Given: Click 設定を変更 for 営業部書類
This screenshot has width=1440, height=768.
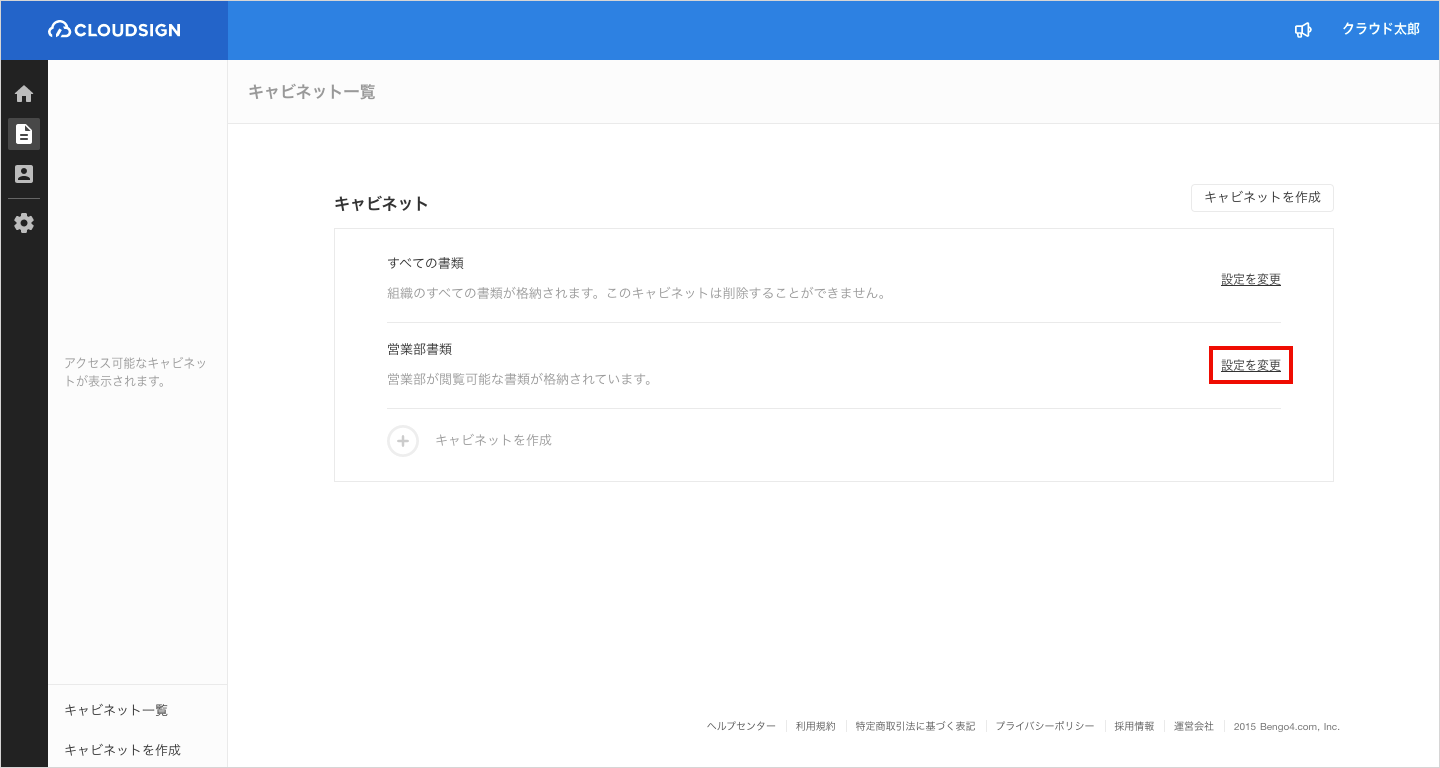Looking at the screenshot, I should point(1250,366).
